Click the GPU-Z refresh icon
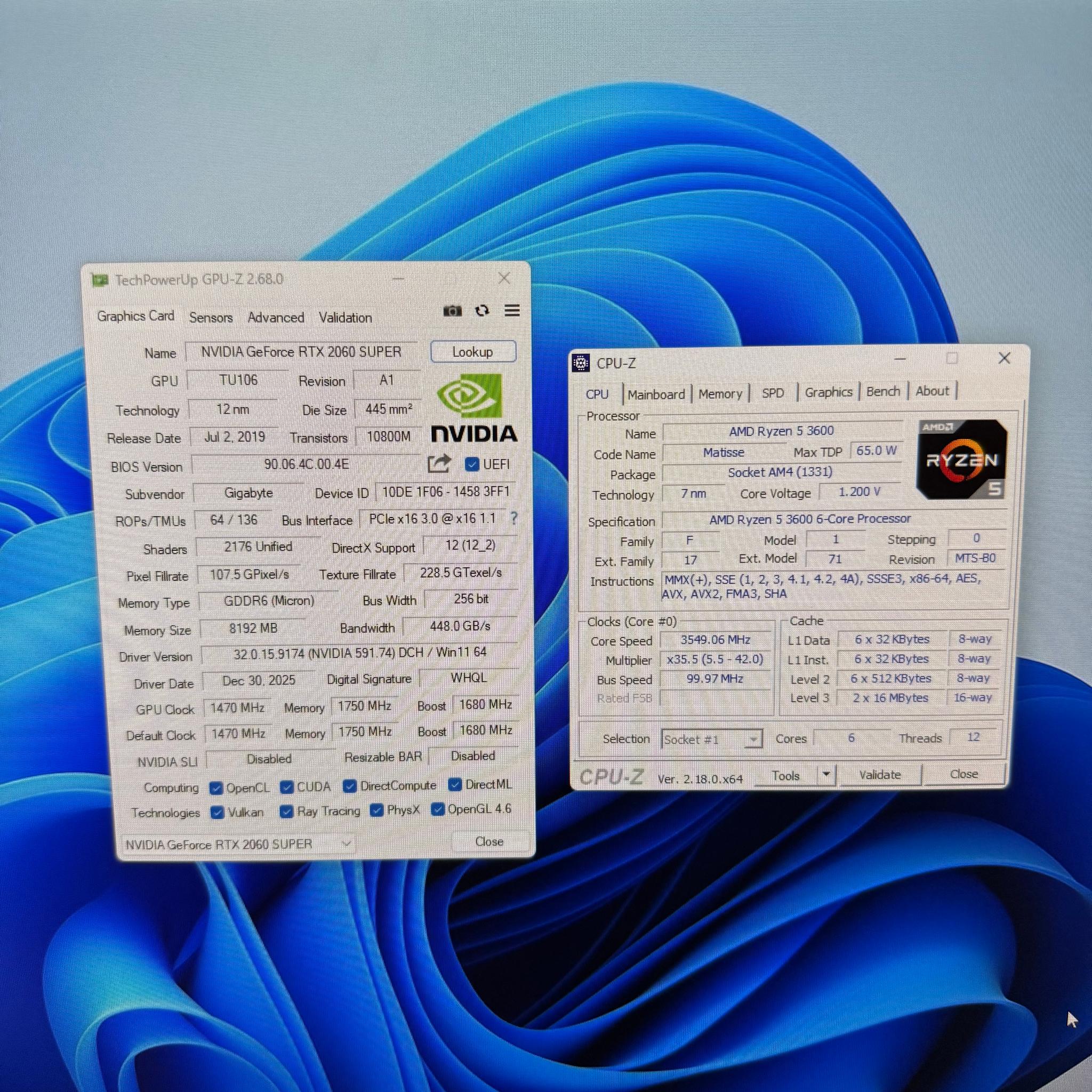Image resolution: width=1092 pixels, height=1092 pixels. pyautogui.click(x=482, y=310)
